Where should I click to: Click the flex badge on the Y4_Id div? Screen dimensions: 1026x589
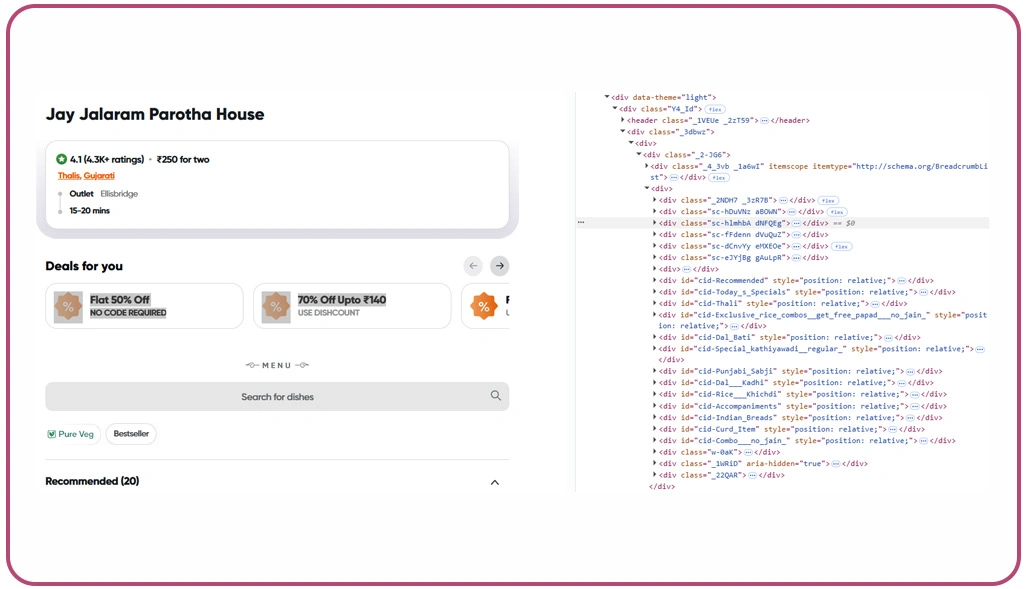click(715, 109)
